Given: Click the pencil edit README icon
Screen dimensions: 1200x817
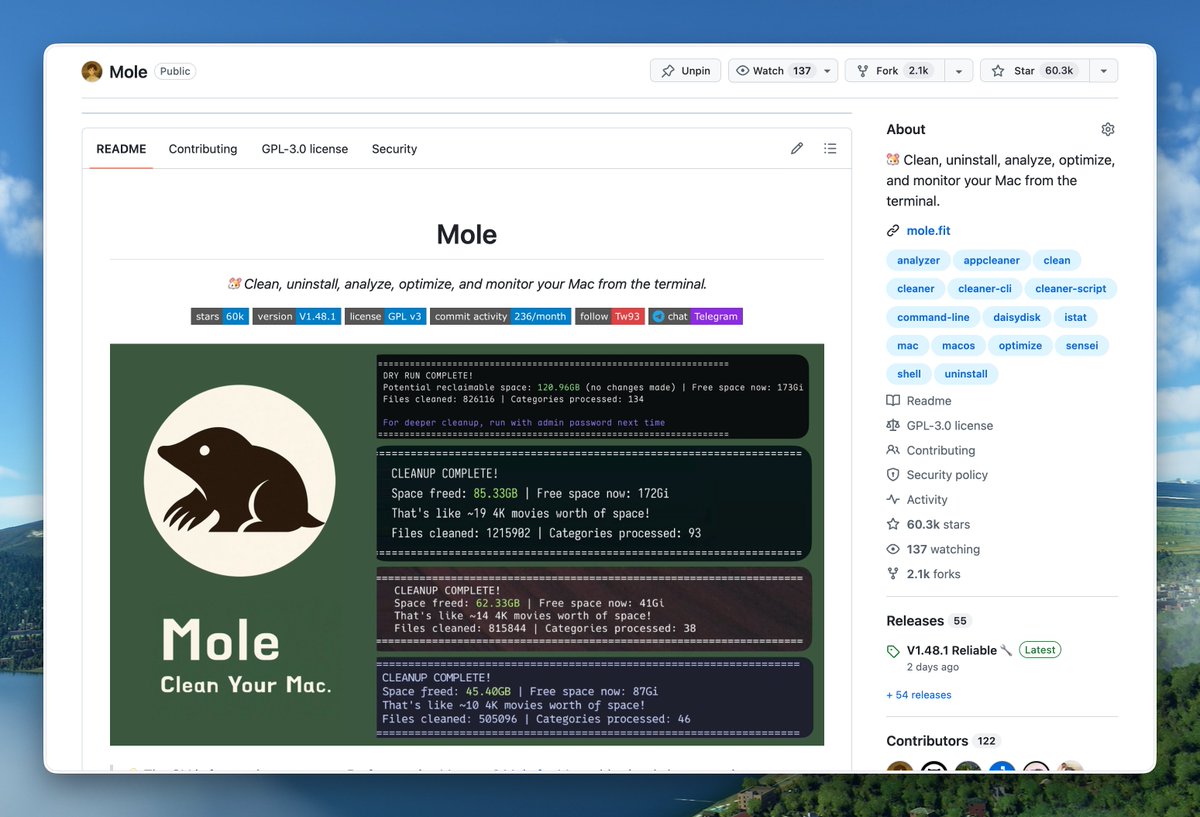Looking at the screenshot, I should [x=797, y=148].
